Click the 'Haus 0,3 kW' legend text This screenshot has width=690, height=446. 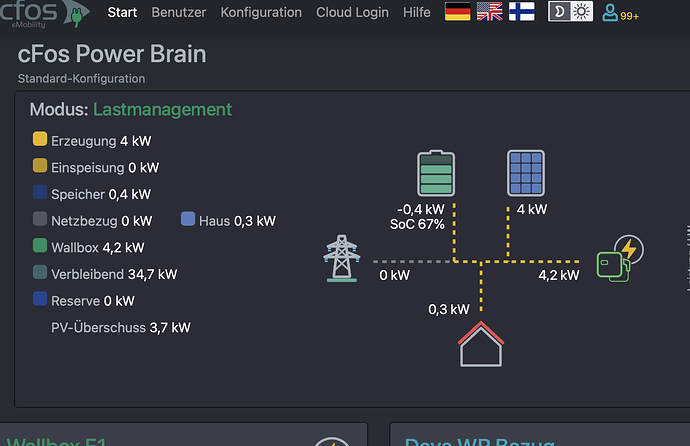[237, 221]
